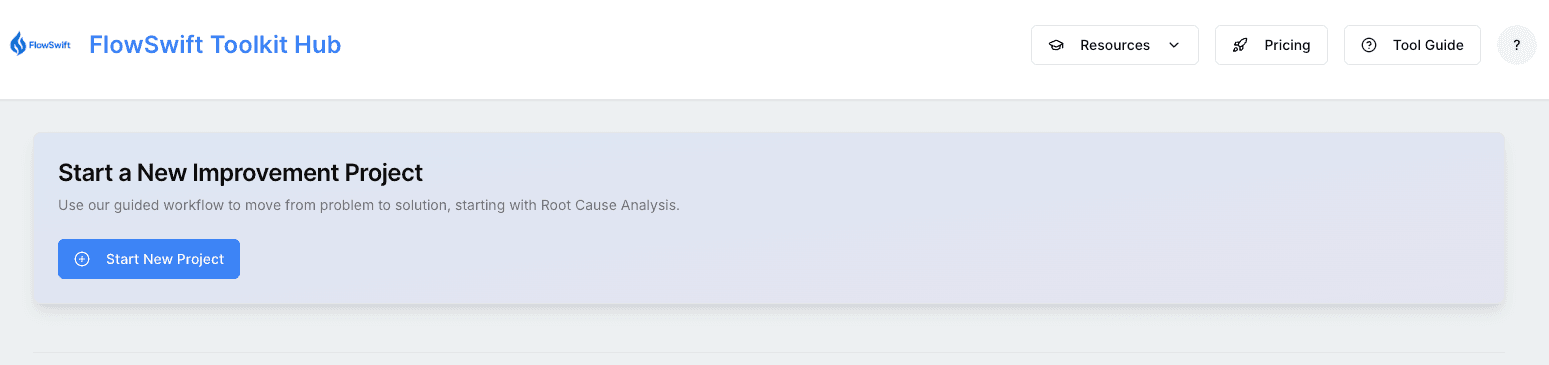Start a new project with the blue button
This screenshot has height=365, width=1549.
tap(149, 259)
